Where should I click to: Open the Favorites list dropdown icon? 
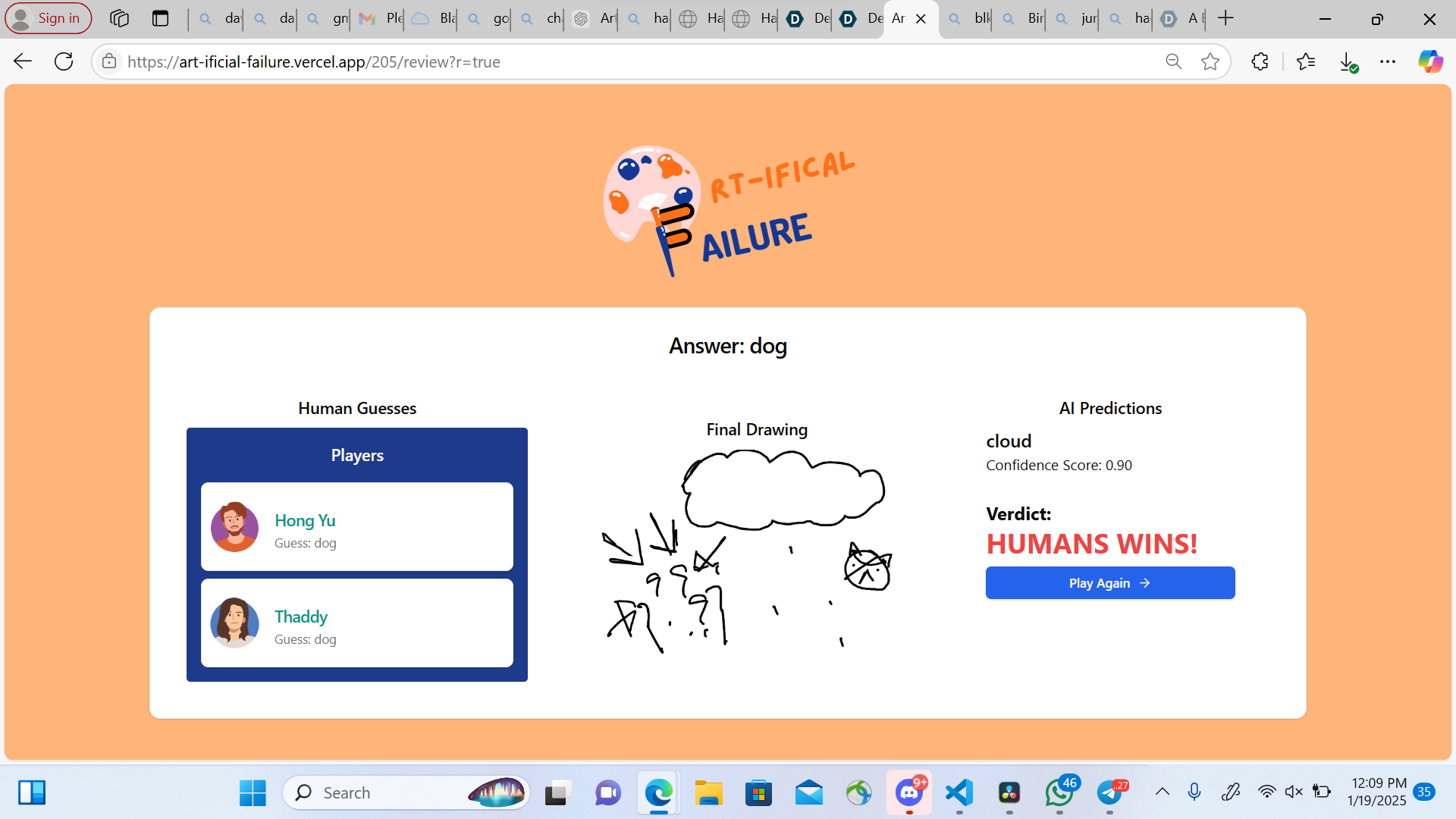[1306, 61]
